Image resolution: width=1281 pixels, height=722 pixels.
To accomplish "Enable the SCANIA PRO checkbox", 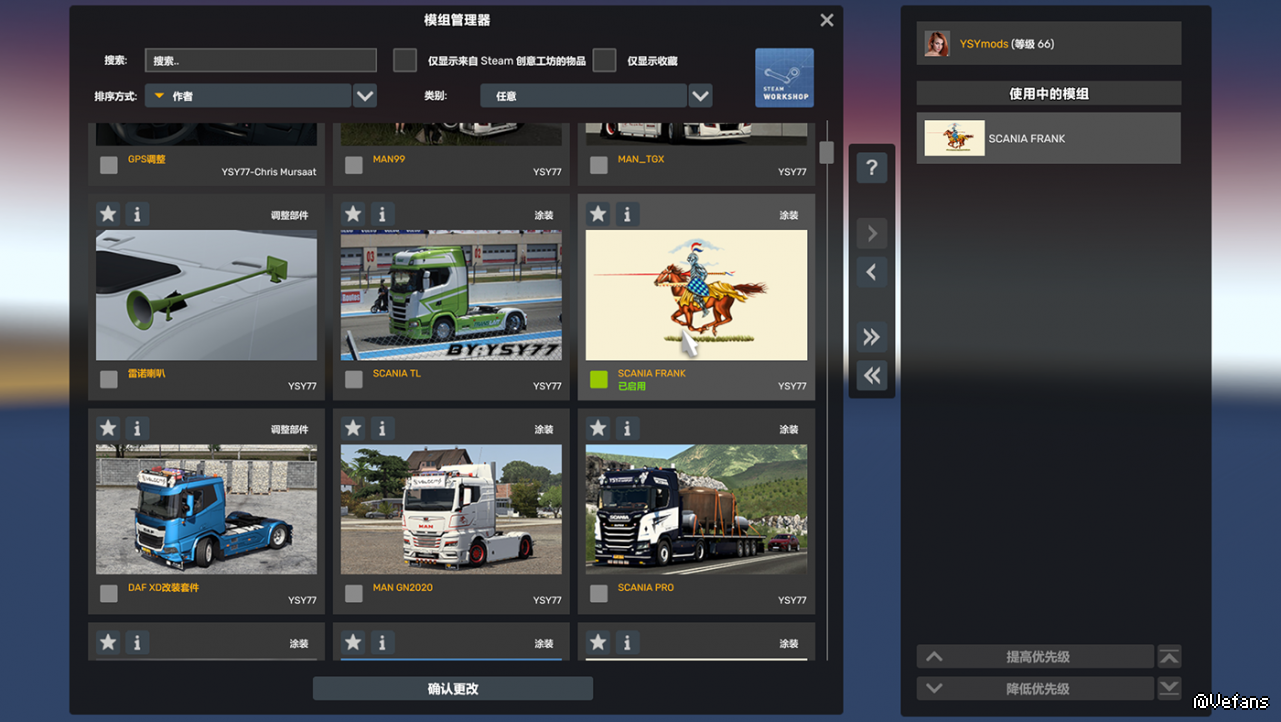I will [x=599, y=594].
